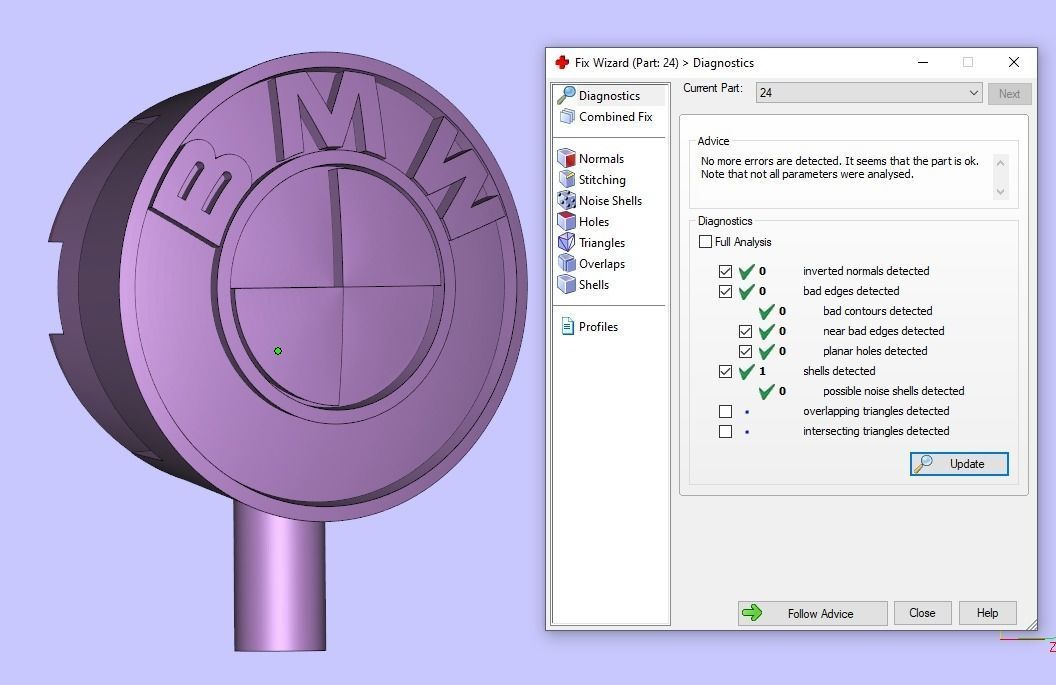Uncheck planar holes detected checkbox
1056x685 pixels.
745,352
